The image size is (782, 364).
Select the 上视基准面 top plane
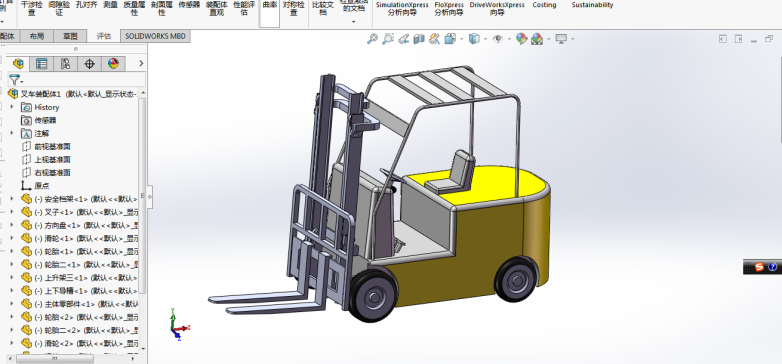(46, 160)
